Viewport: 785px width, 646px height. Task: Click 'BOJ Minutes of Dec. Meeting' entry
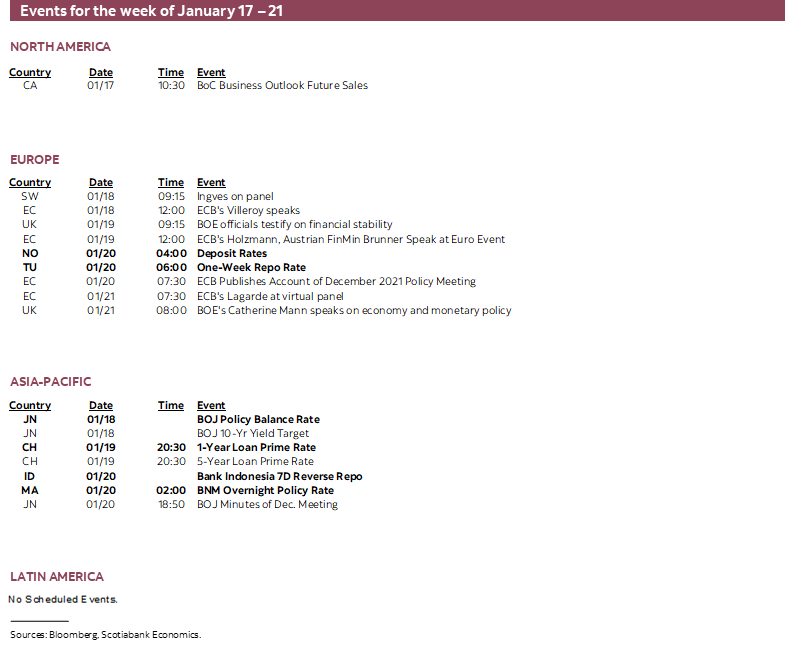267,505
